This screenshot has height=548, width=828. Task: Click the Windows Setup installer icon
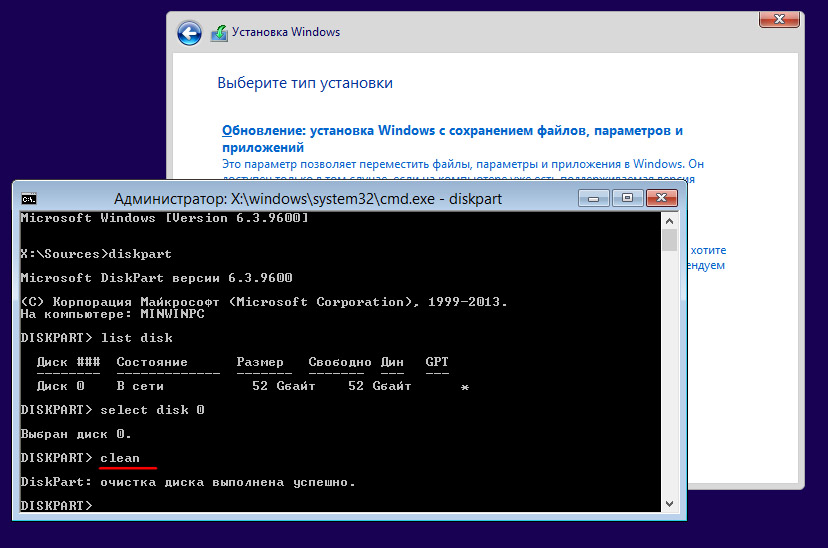click(x=219, y=33)
